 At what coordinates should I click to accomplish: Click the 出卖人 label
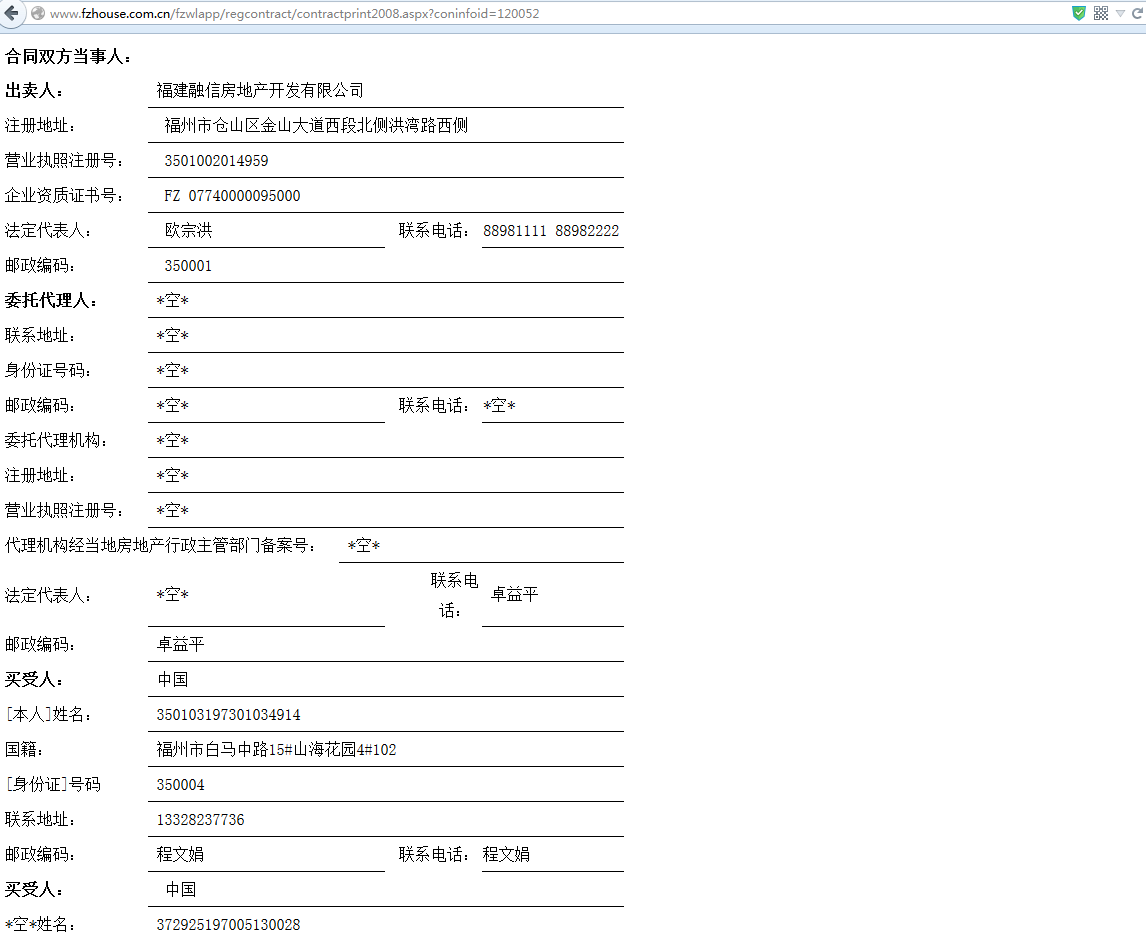pyautogui.click(x=34, y=91)
